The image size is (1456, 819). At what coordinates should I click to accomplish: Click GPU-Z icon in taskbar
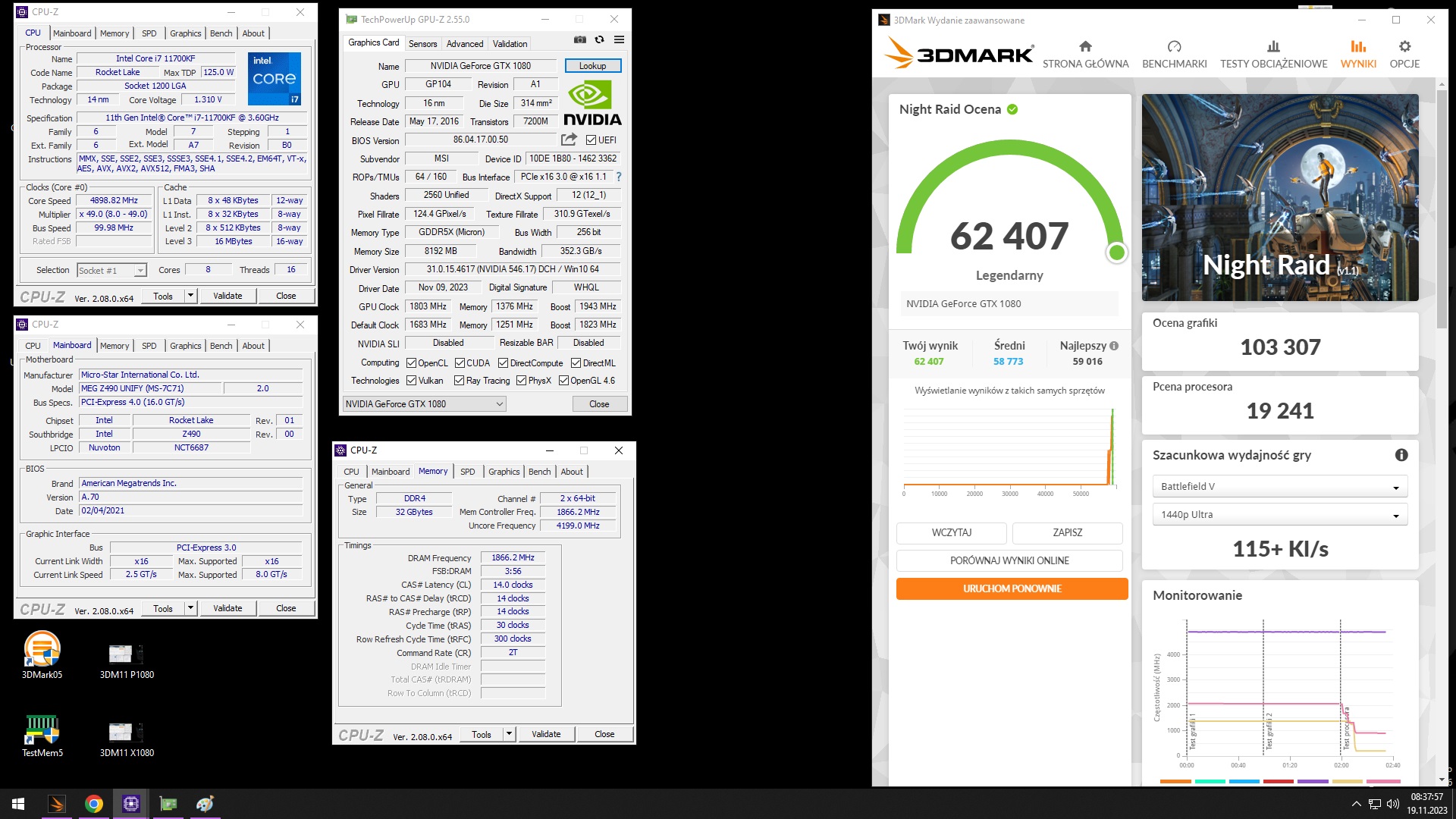pyautogui.click(x=168, y=804)
